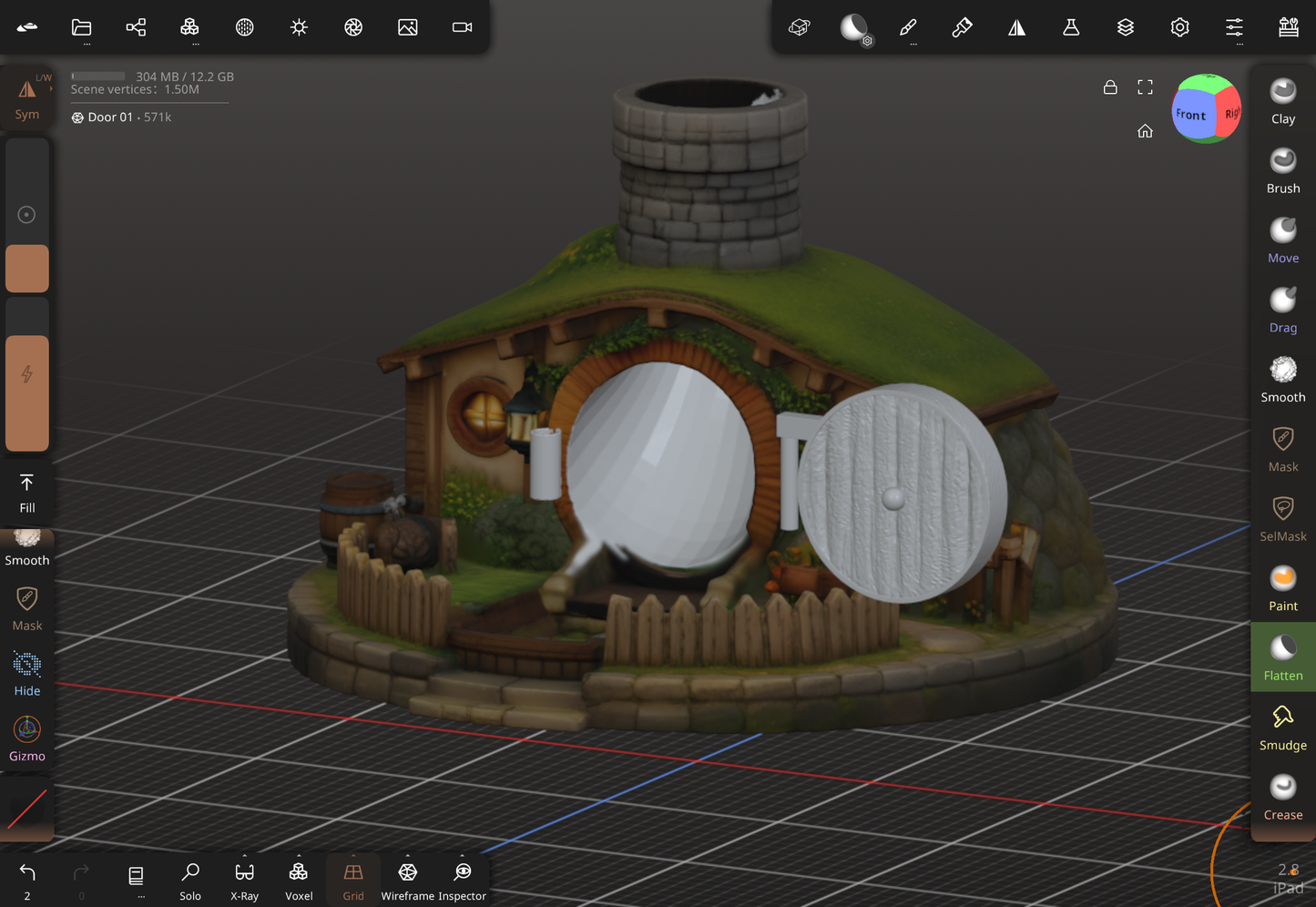Select the Smudge tool
Image resolution: width=1316 pixels, height=907 pixels.
pyautogui.click(x=1283, y=728)
